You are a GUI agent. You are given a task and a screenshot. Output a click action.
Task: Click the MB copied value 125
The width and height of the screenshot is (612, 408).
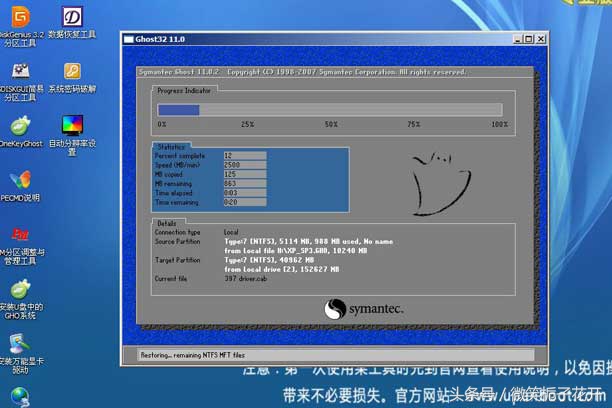point(245,174)
